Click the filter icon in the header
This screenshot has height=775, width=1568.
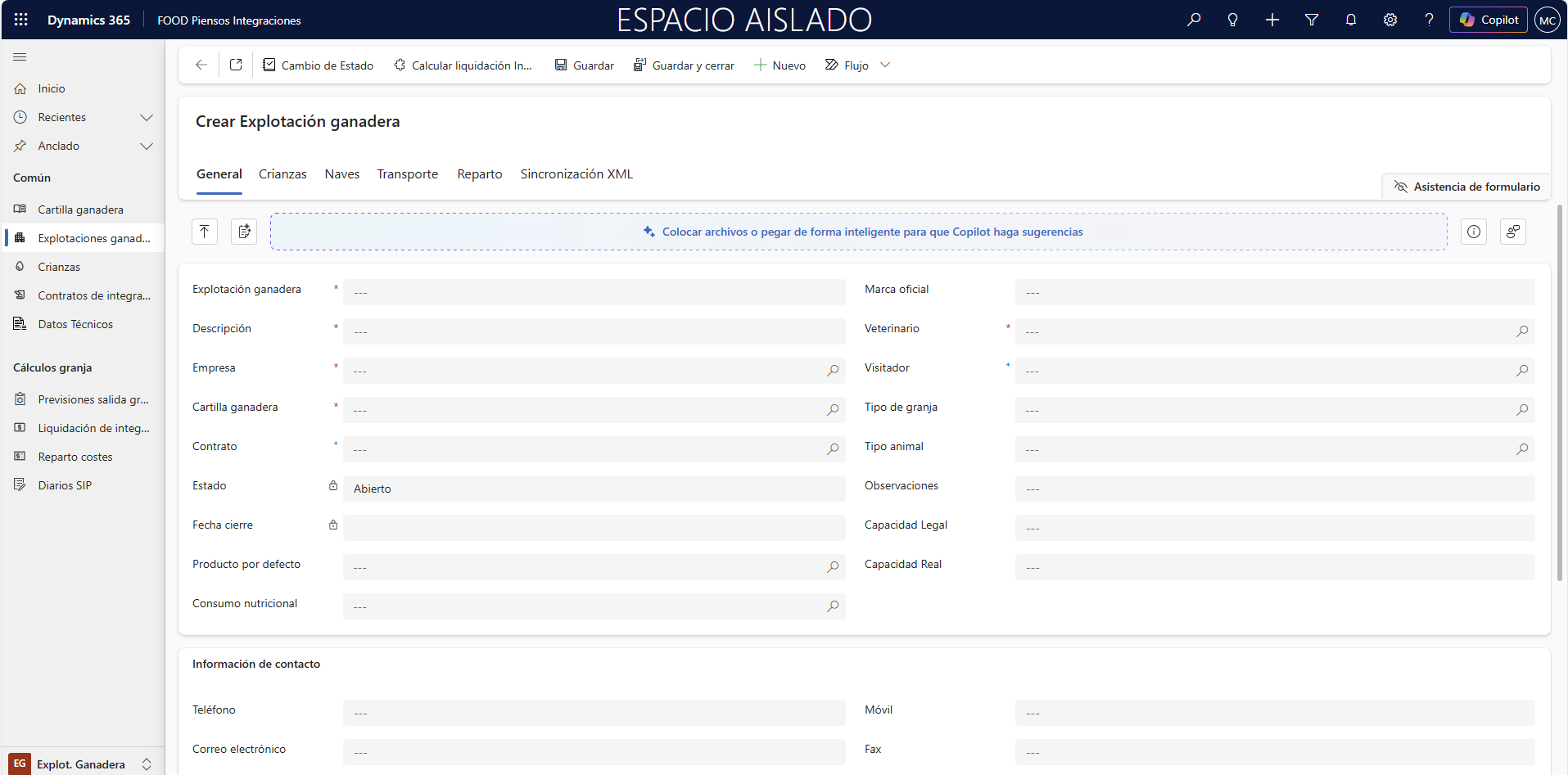tap(1311, 20)
